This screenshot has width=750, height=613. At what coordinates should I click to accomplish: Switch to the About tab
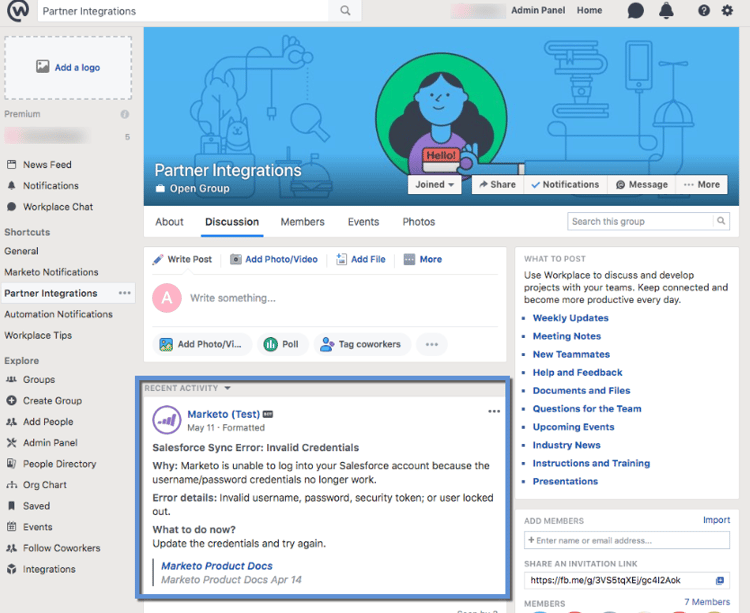pos(169,222)
